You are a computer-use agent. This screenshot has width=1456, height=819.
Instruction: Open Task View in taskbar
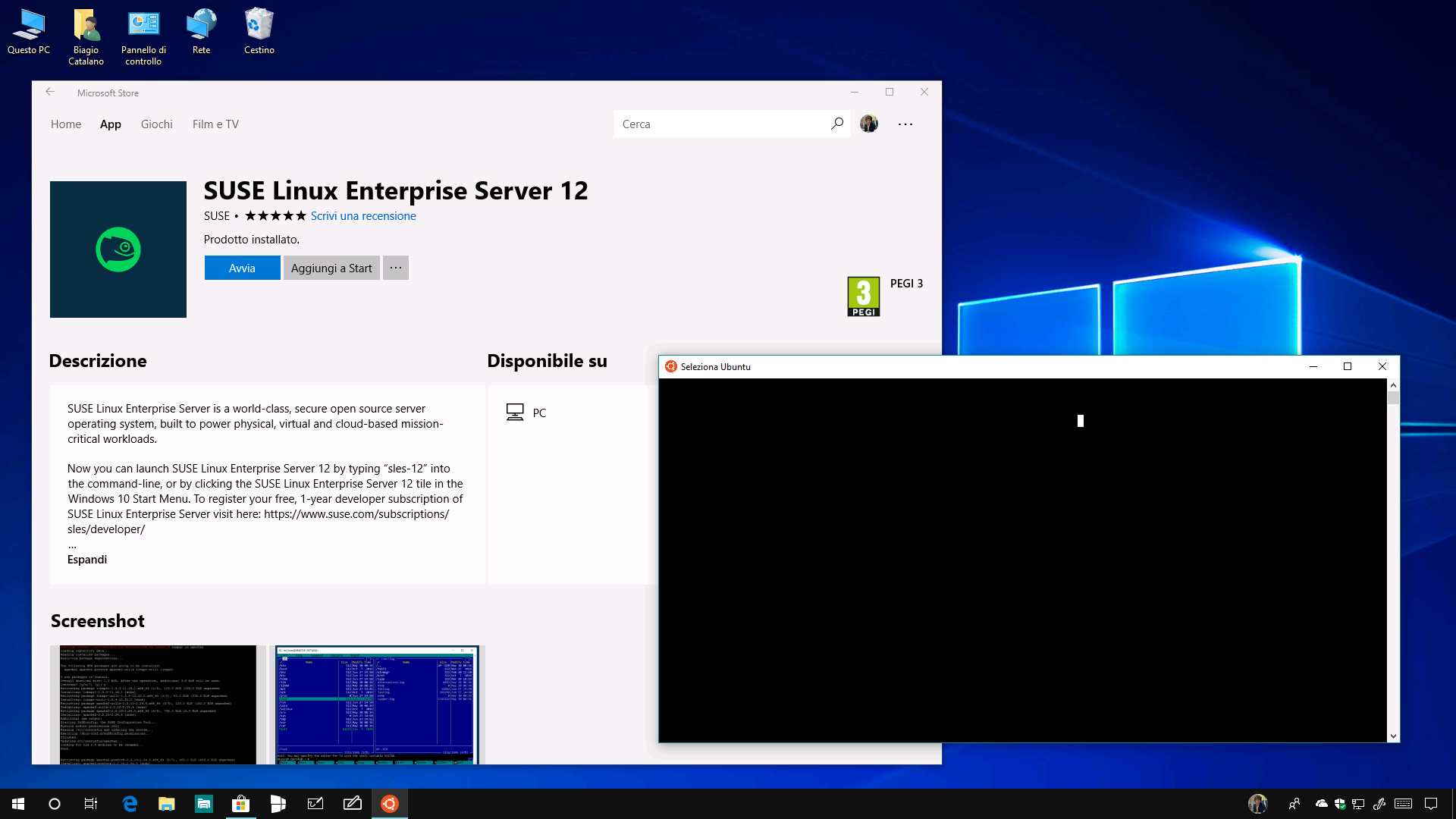[x=91, y=804]
